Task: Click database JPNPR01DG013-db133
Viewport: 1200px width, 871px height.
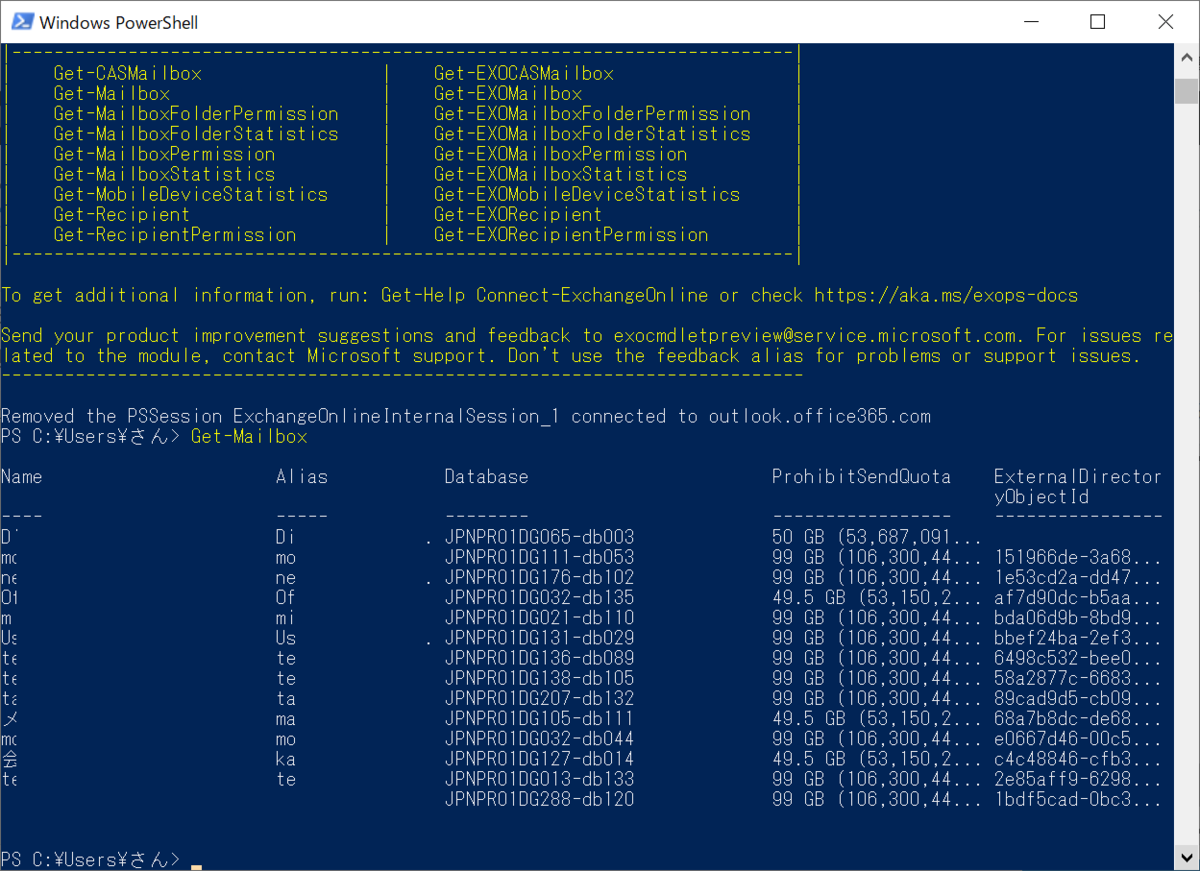Action: coord(540,779)
